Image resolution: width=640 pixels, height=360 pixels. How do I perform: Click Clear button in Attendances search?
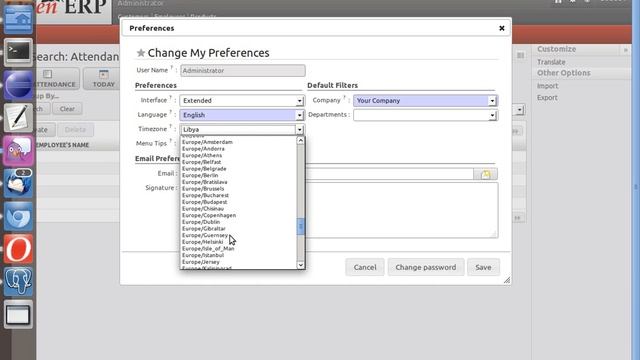(x=67, y=109)
